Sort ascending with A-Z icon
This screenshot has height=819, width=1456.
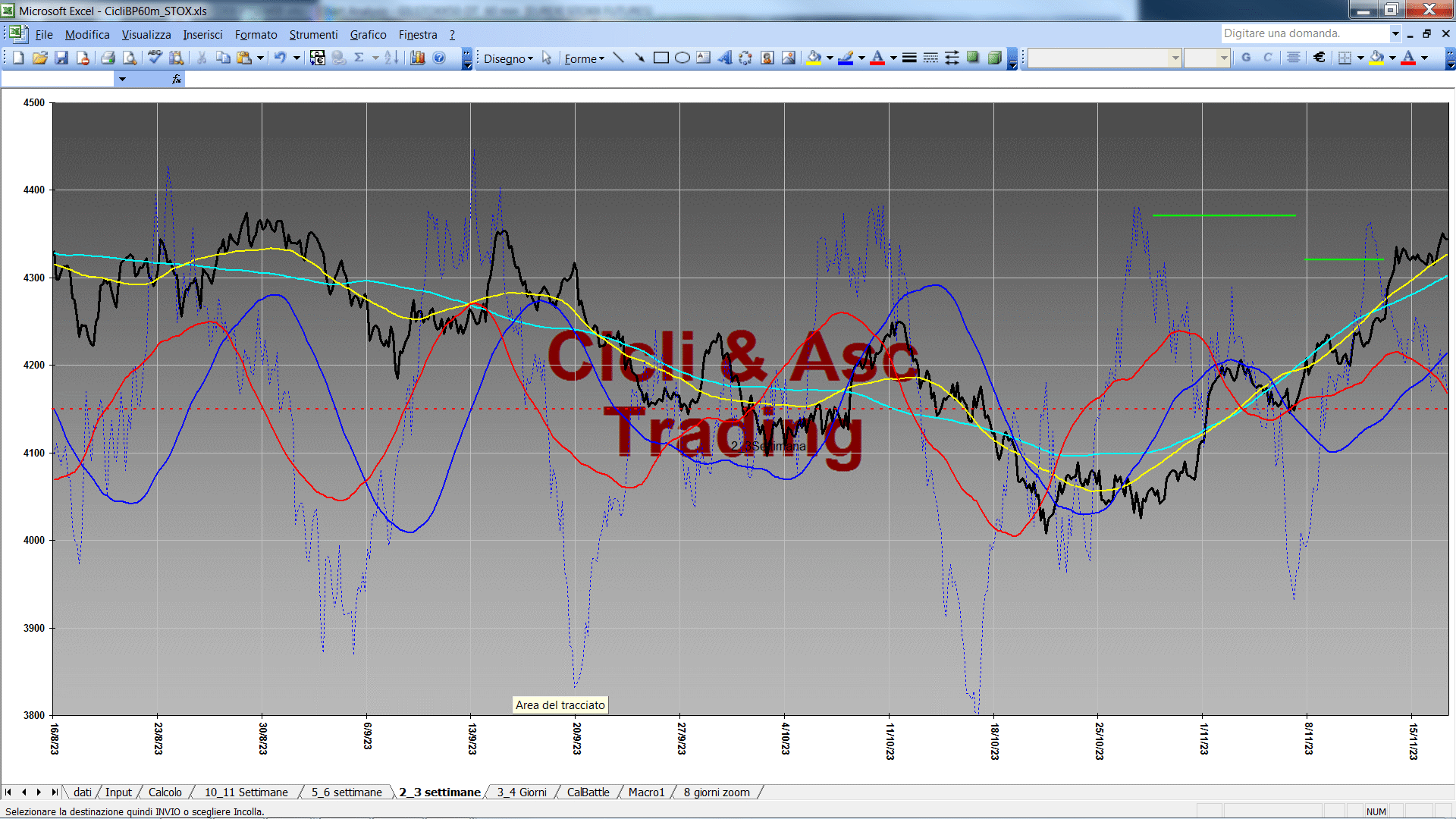point(391,58)
